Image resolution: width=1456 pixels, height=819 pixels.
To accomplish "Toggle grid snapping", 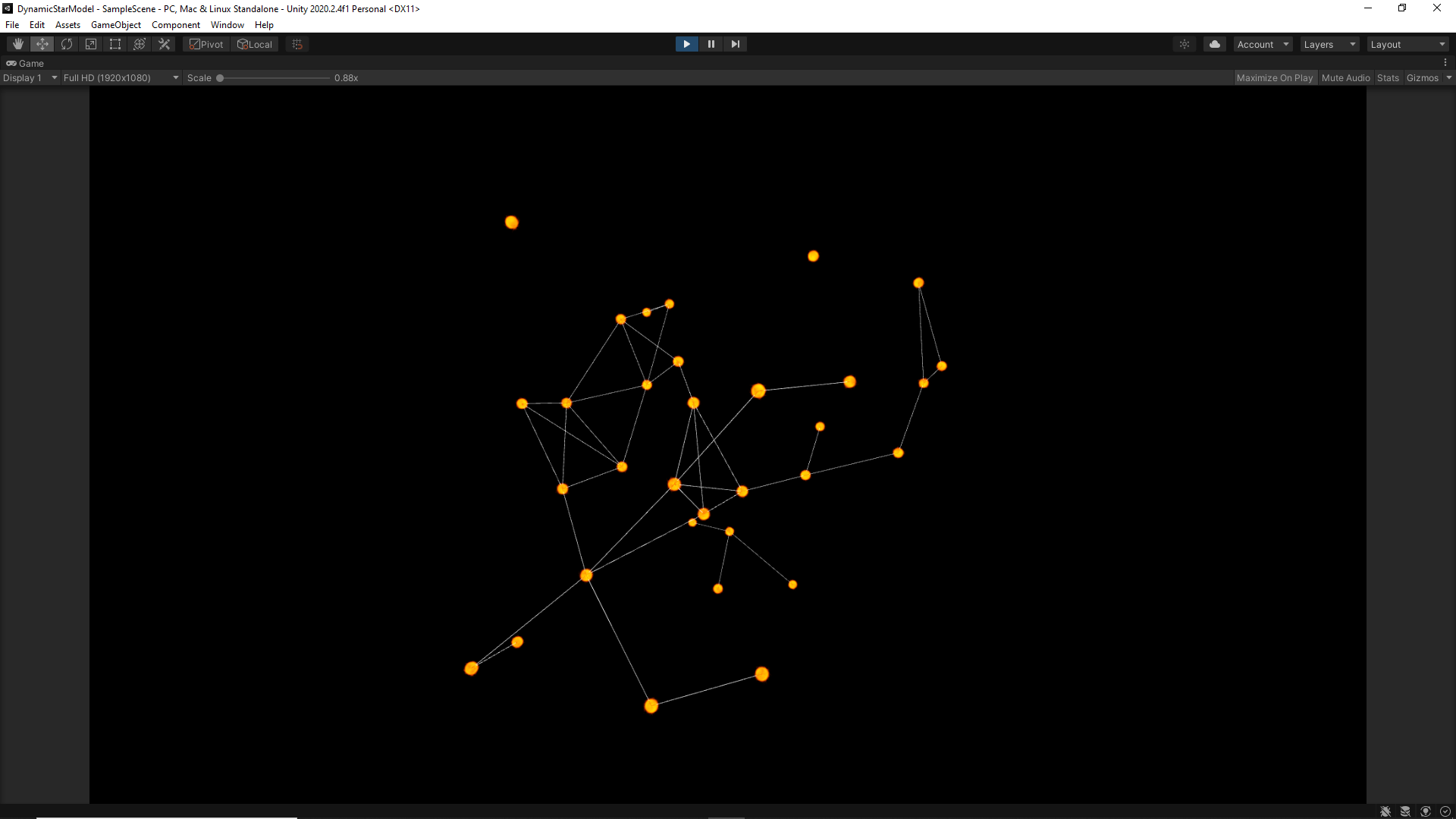I will point(296,44).
